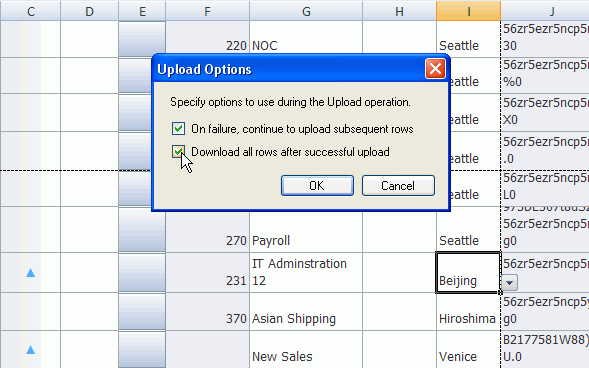589x368 pixels.
Task: Click changed-row triangle icon in IT Adminstration row
Action: pyautogui.click(x=31, y=273)
